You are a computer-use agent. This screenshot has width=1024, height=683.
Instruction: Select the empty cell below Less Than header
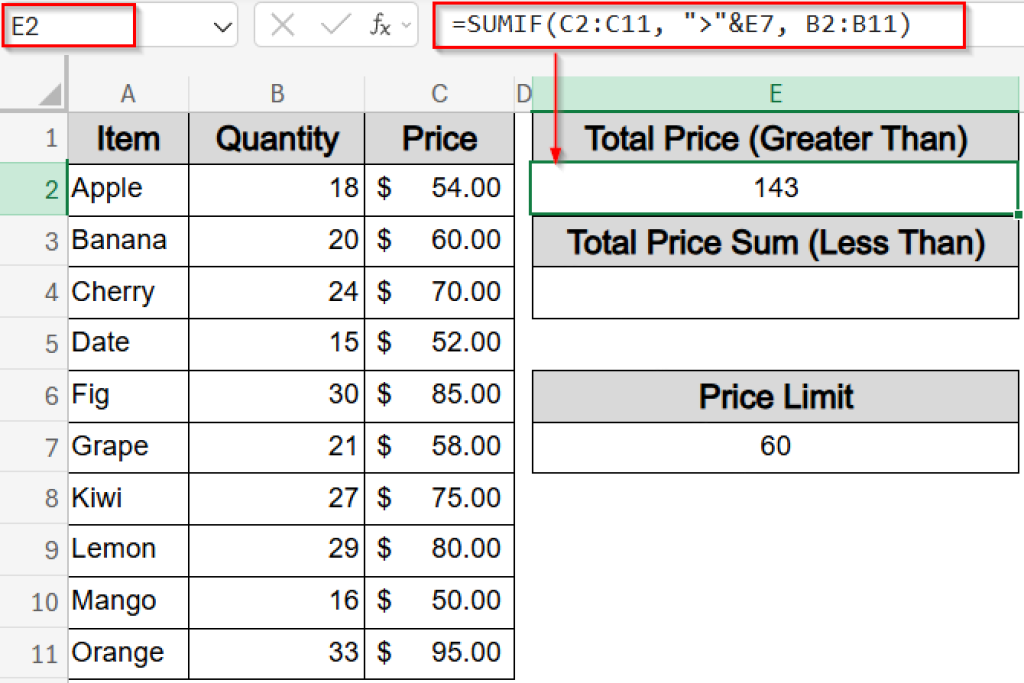(x=775, y=292)
